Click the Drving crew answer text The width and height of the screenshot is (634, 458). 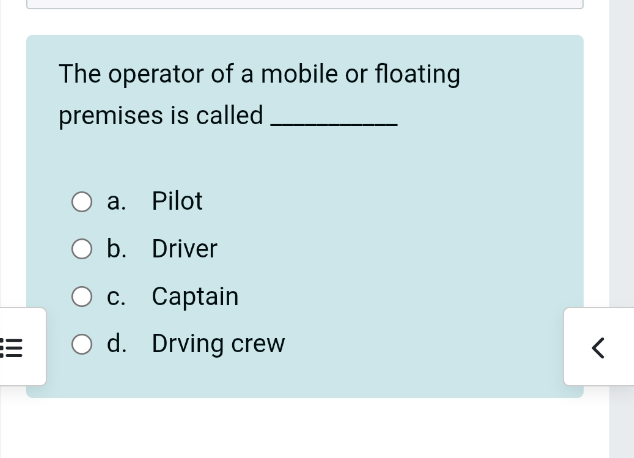coord(218,344)
